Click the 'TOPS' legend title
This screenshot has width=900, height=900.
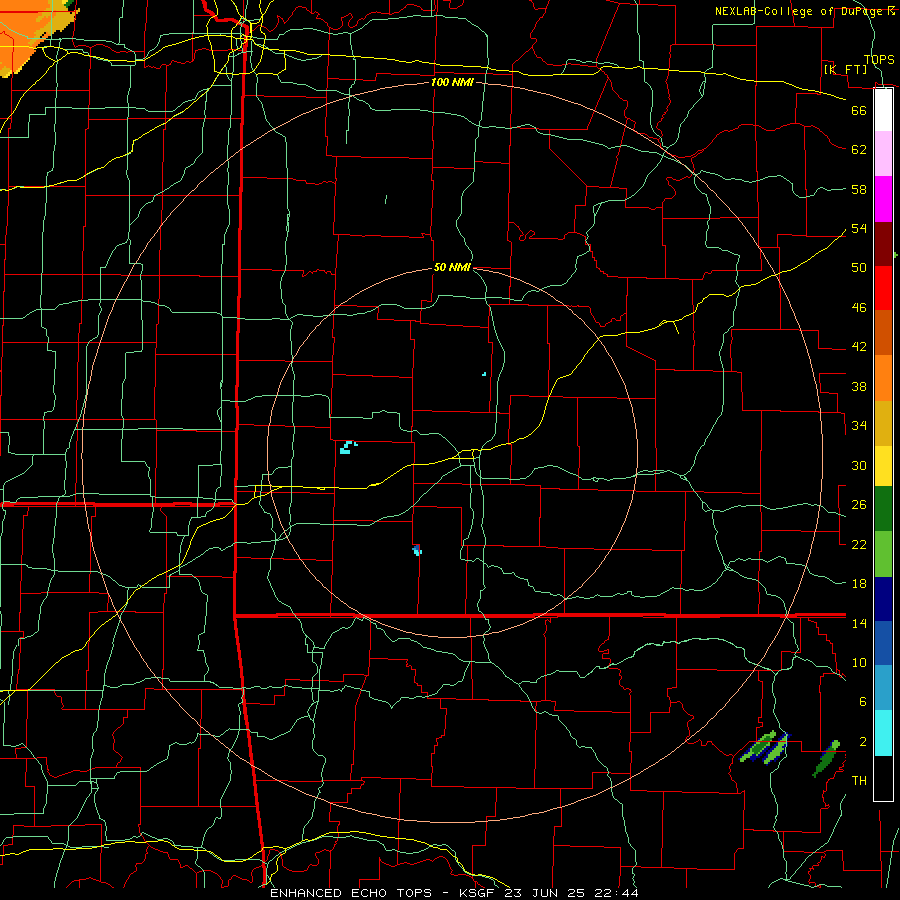tap(879, 59)
